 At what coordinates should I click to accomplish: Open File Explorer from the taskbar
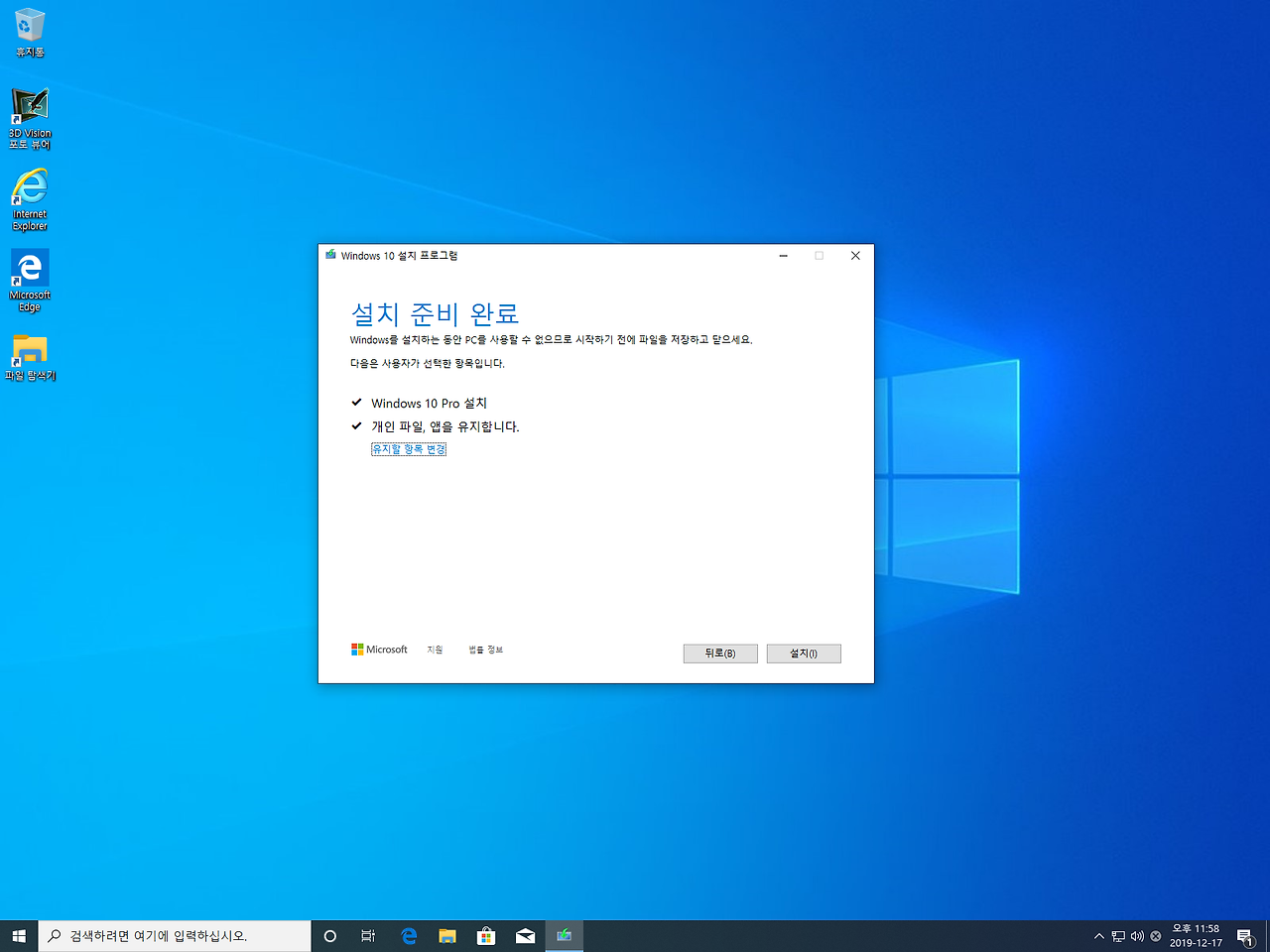(x=447, y=936)
